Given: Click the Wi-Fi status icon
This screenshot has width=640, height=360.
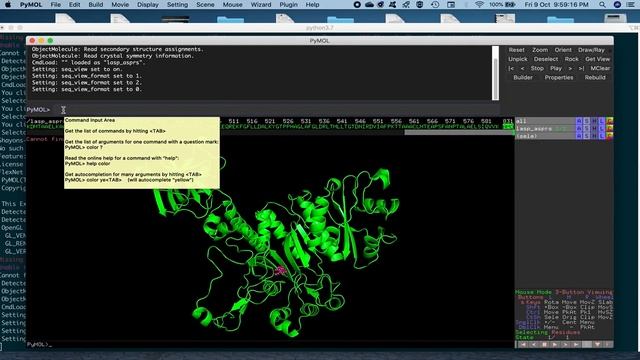Looking at the screenshot, I should click(479, 4).
